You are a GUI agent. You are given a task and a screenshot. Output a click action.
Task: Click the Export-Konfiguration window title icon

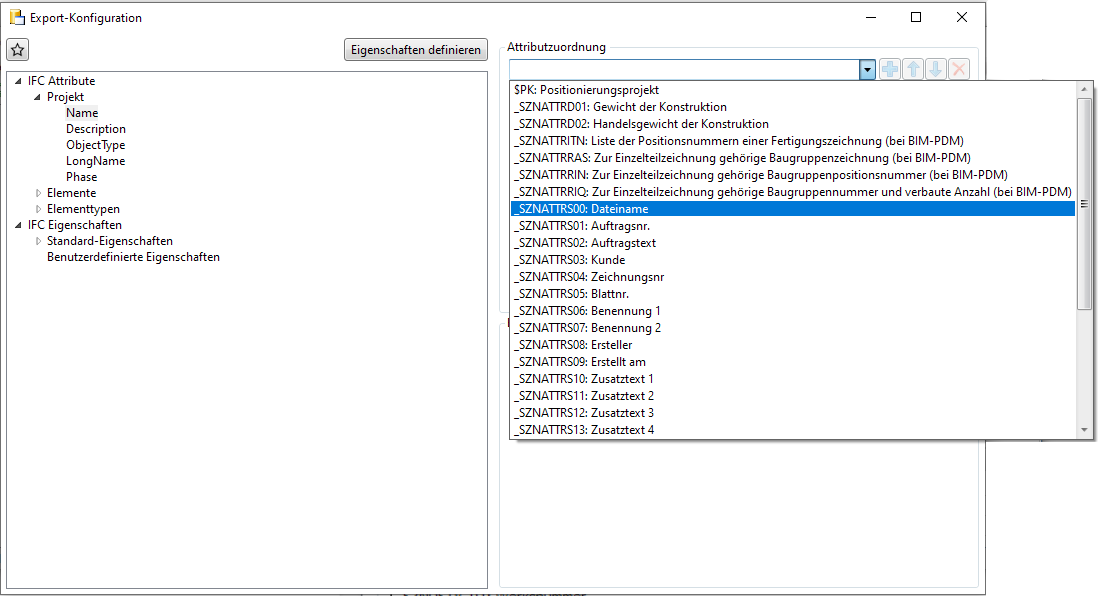pos(17,18)
